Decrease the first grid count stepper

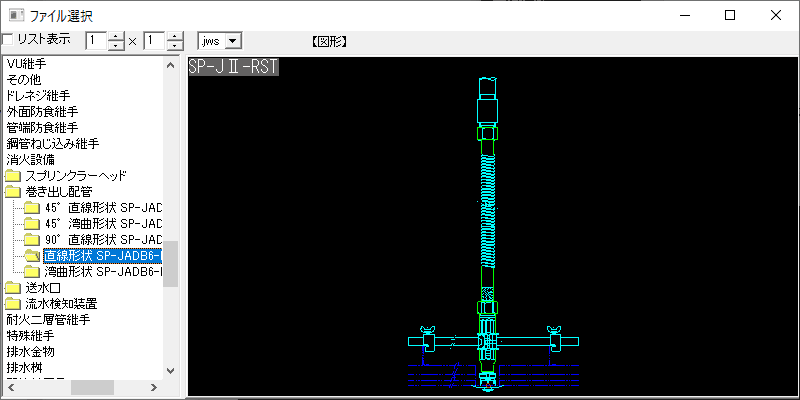click(x=117, y=45)
